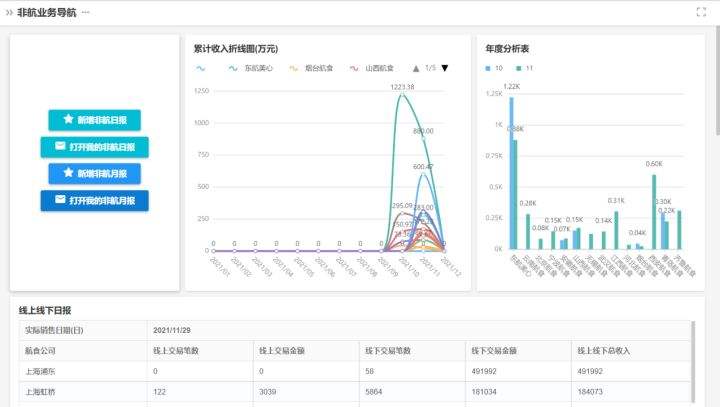This screenshot has height=407, width=720.
Task: Toggle the 东航美心 series in line chart legend
Action: pyautogui.click(x=250, y=68)
